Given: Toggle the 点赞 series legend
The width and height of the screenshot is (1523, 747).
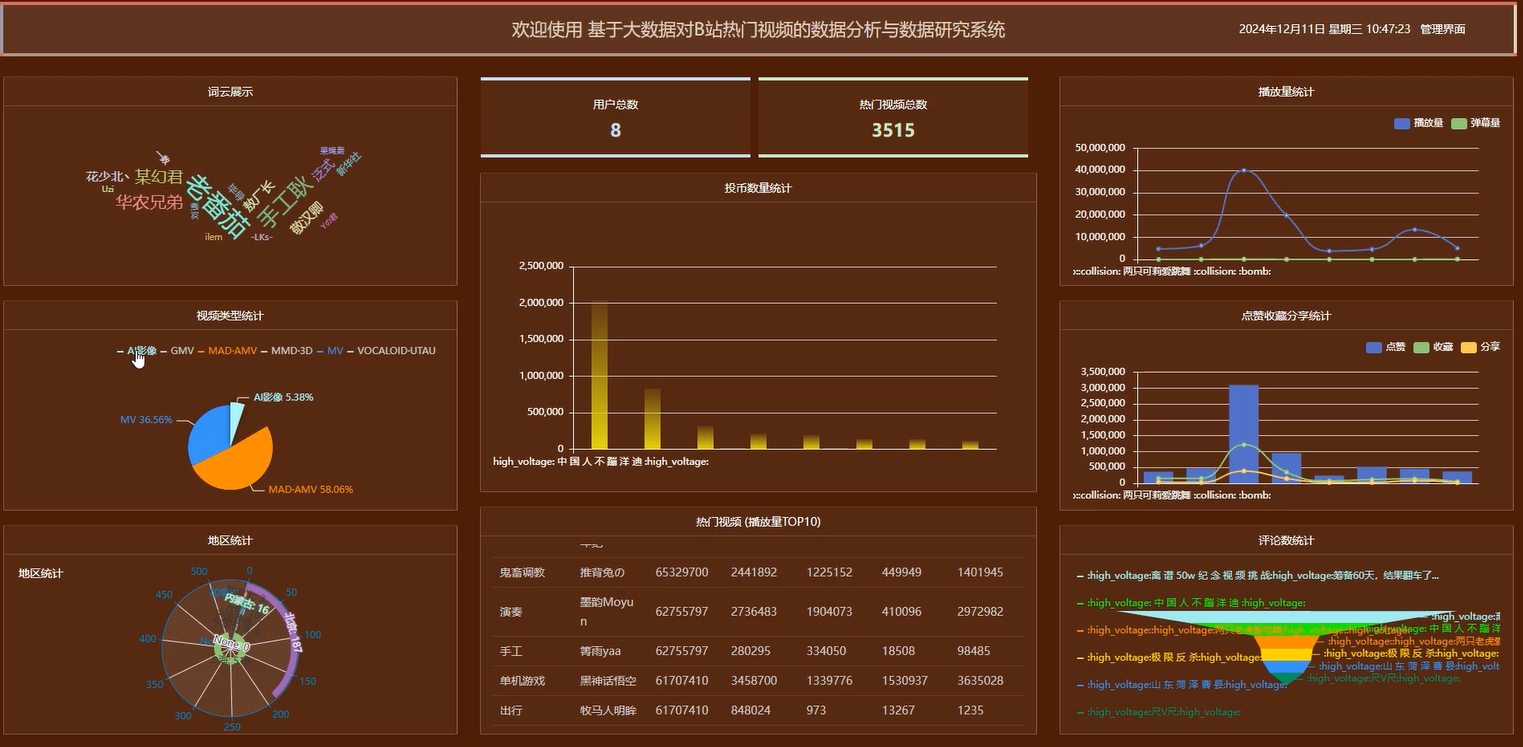Looking at the screenshot, I should [x=1386, y=347].
